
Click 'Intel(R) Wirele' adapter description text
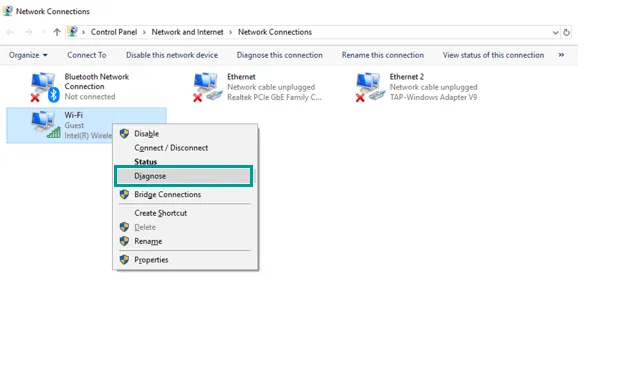click(x=88, y=135)
